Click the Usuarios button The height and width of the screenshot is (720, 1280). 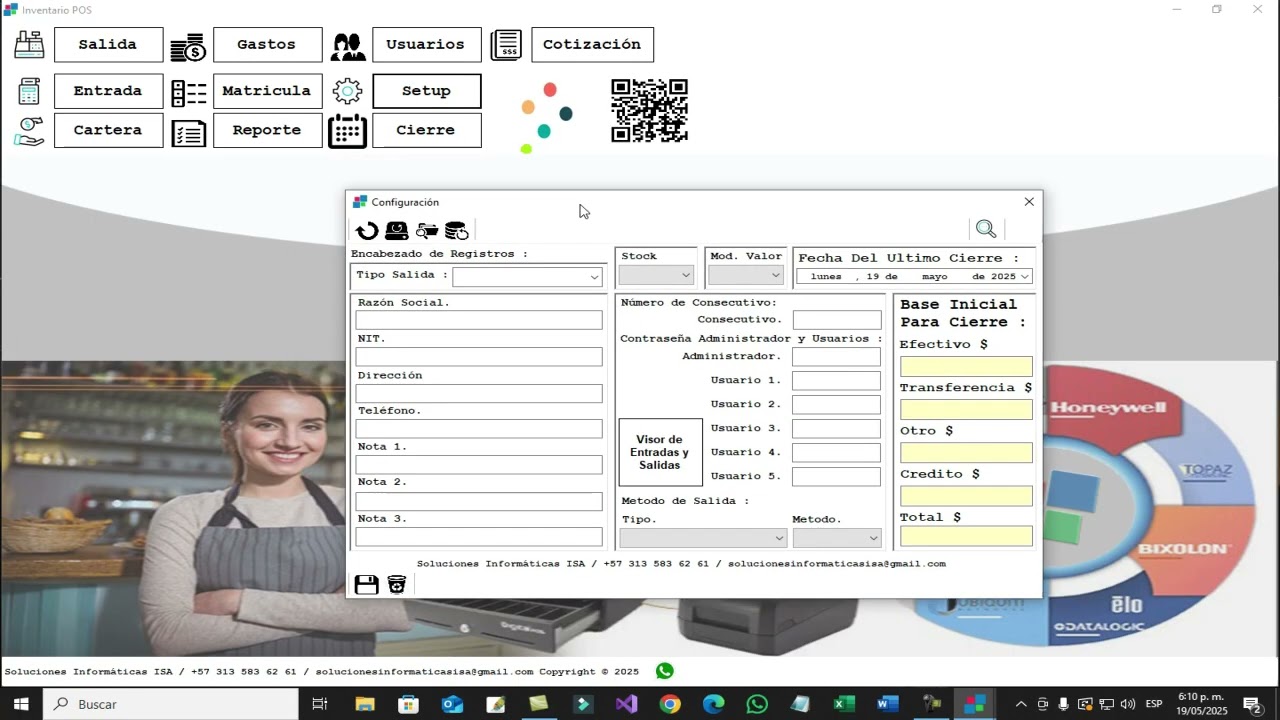click(426, 45)
